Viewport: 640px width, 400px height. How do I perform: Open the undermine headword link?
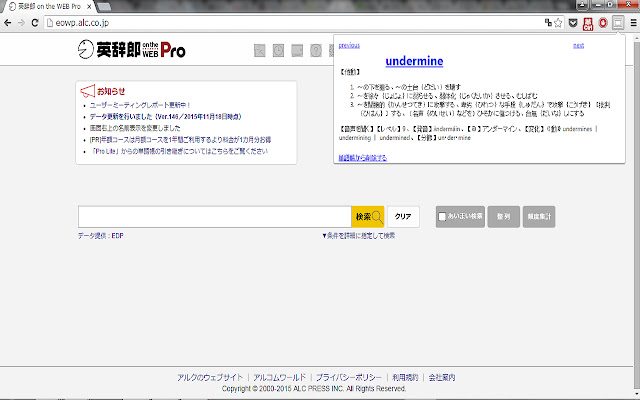click(x=414, y=61)
